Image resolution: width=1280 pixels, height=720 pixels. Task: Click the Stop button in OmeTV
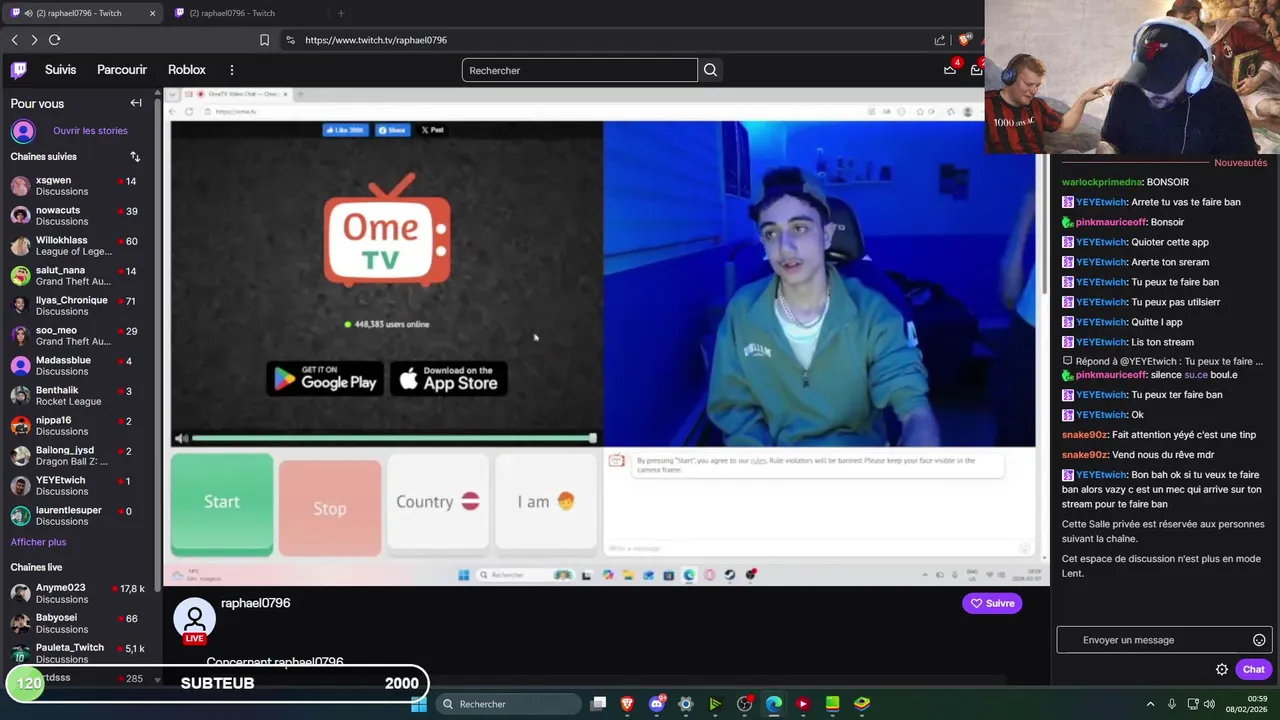click(330, 508)
